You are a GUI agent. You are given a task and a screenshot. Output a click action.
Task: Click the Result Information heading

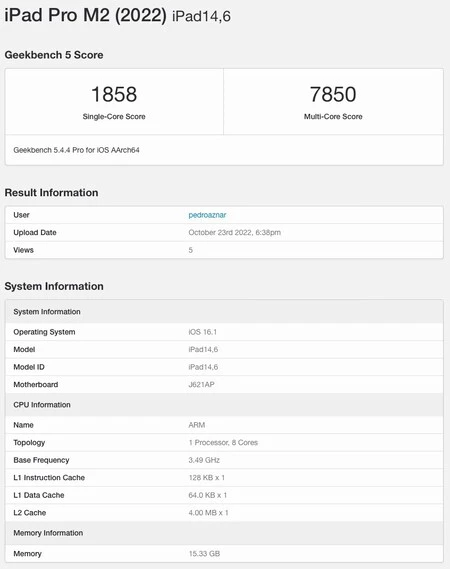point(51,192)
